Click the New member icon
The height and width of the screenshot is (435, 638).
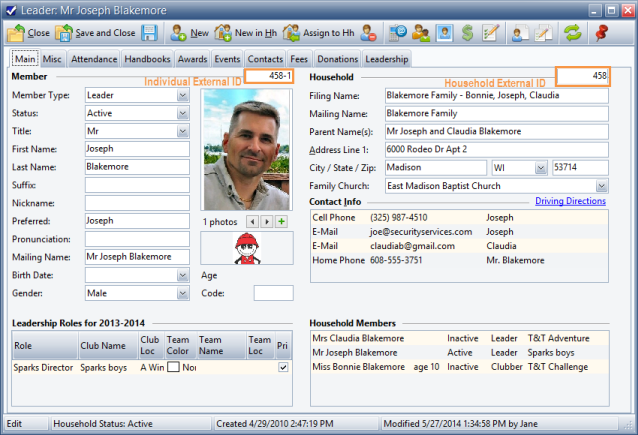tap(188, 33)
